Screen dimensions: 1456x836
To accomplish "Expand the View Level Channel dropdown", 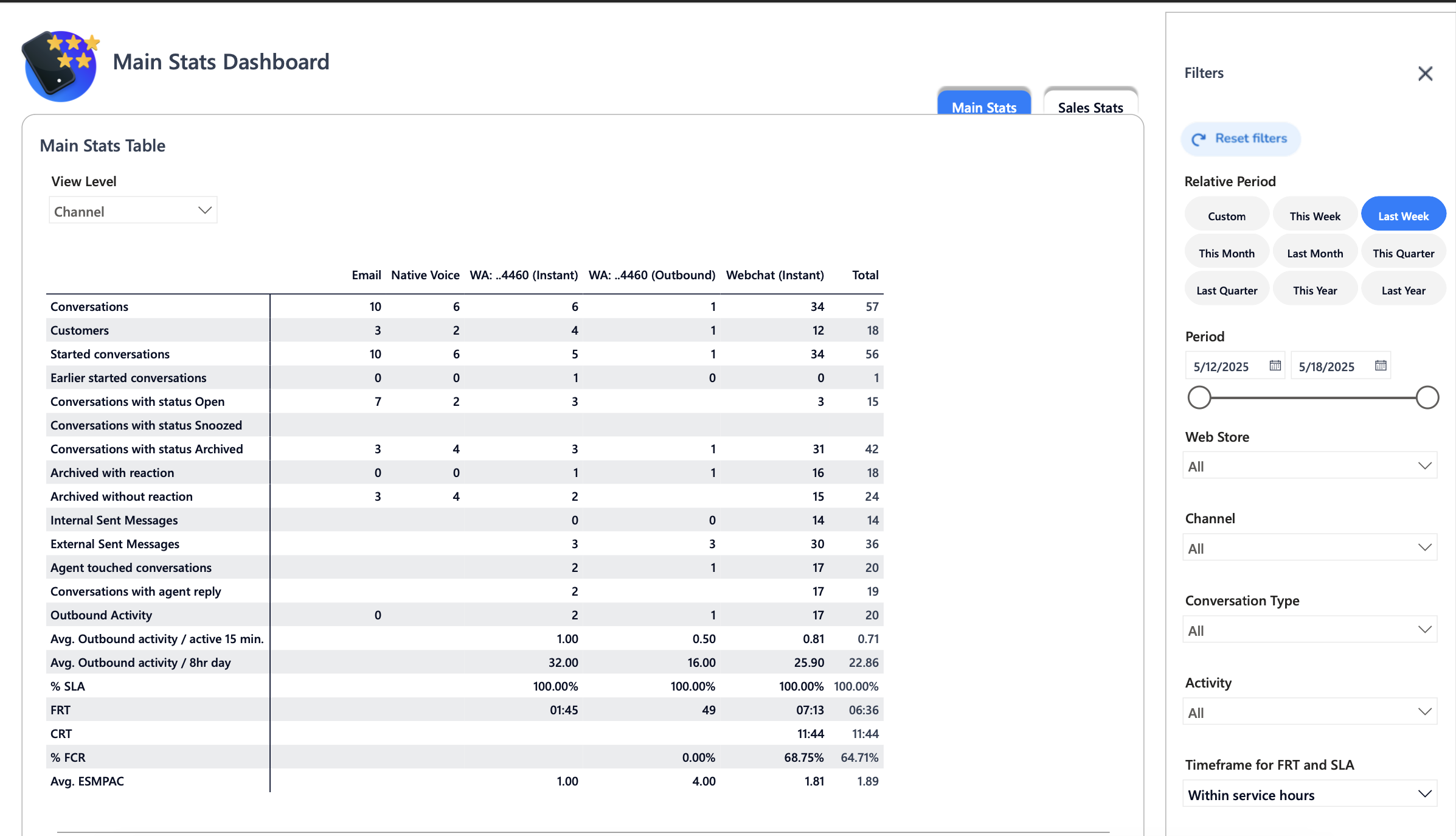I will tap(133, 211).
